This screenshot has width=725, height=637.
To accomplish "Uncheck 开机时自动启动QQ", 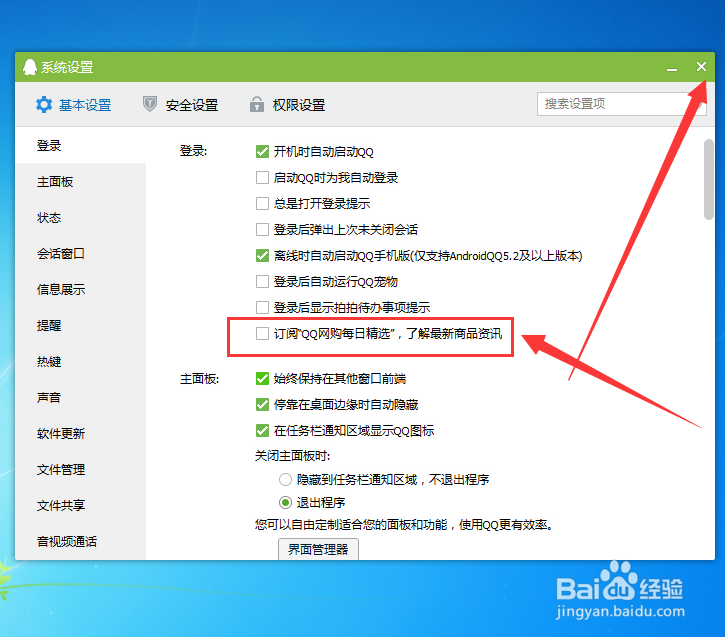I will coord(262,152).
